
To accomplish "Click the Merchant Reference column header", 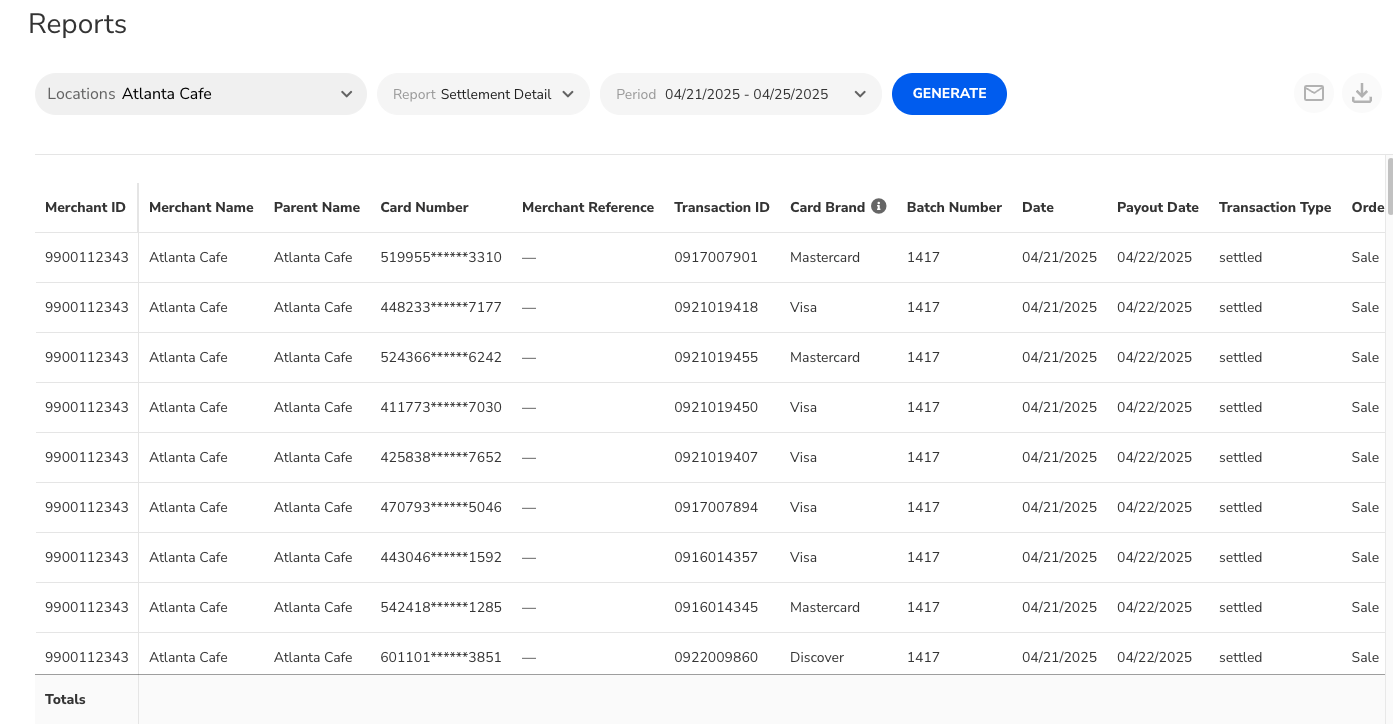I will click(587, 207).
